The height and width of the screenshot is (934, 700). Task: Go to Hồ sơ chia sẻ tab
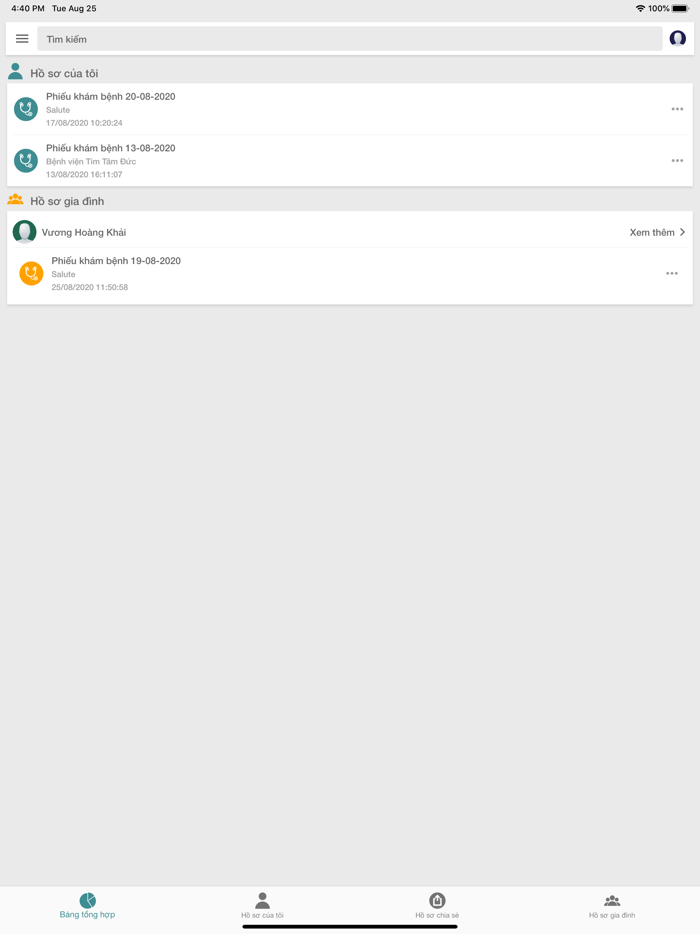click(437, 906)
